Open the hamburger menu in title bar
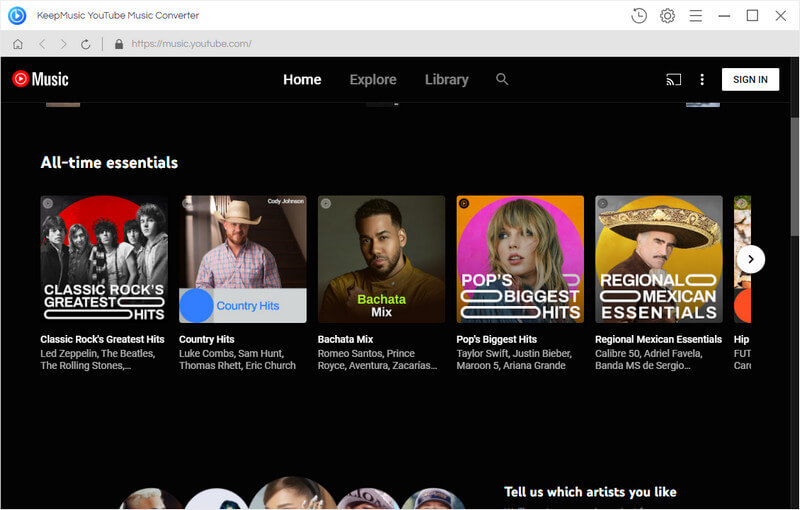800x510 pixels. 696,16
